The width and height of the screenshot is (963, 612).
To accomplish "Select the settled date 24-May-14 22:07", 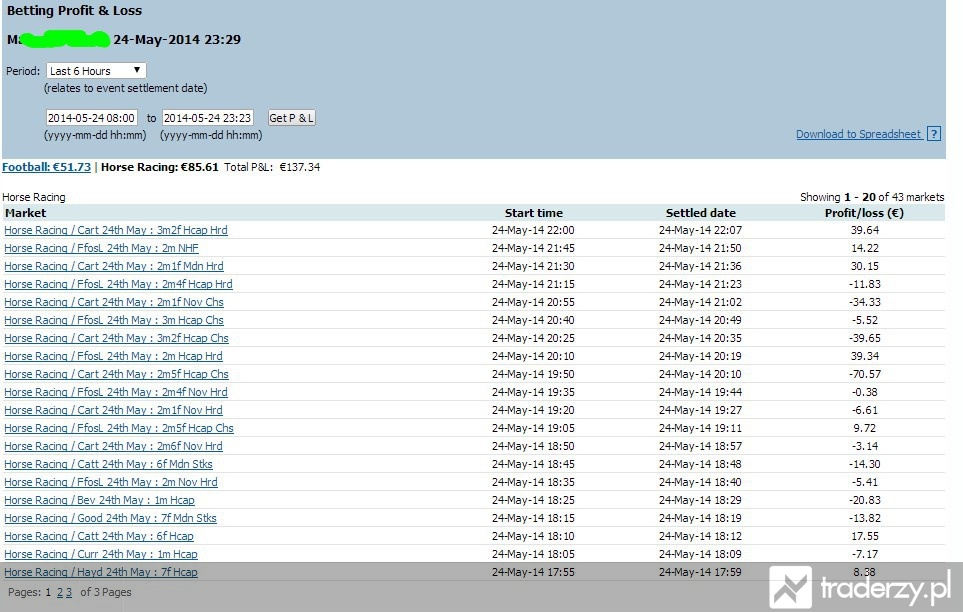I will click(700, 230).
